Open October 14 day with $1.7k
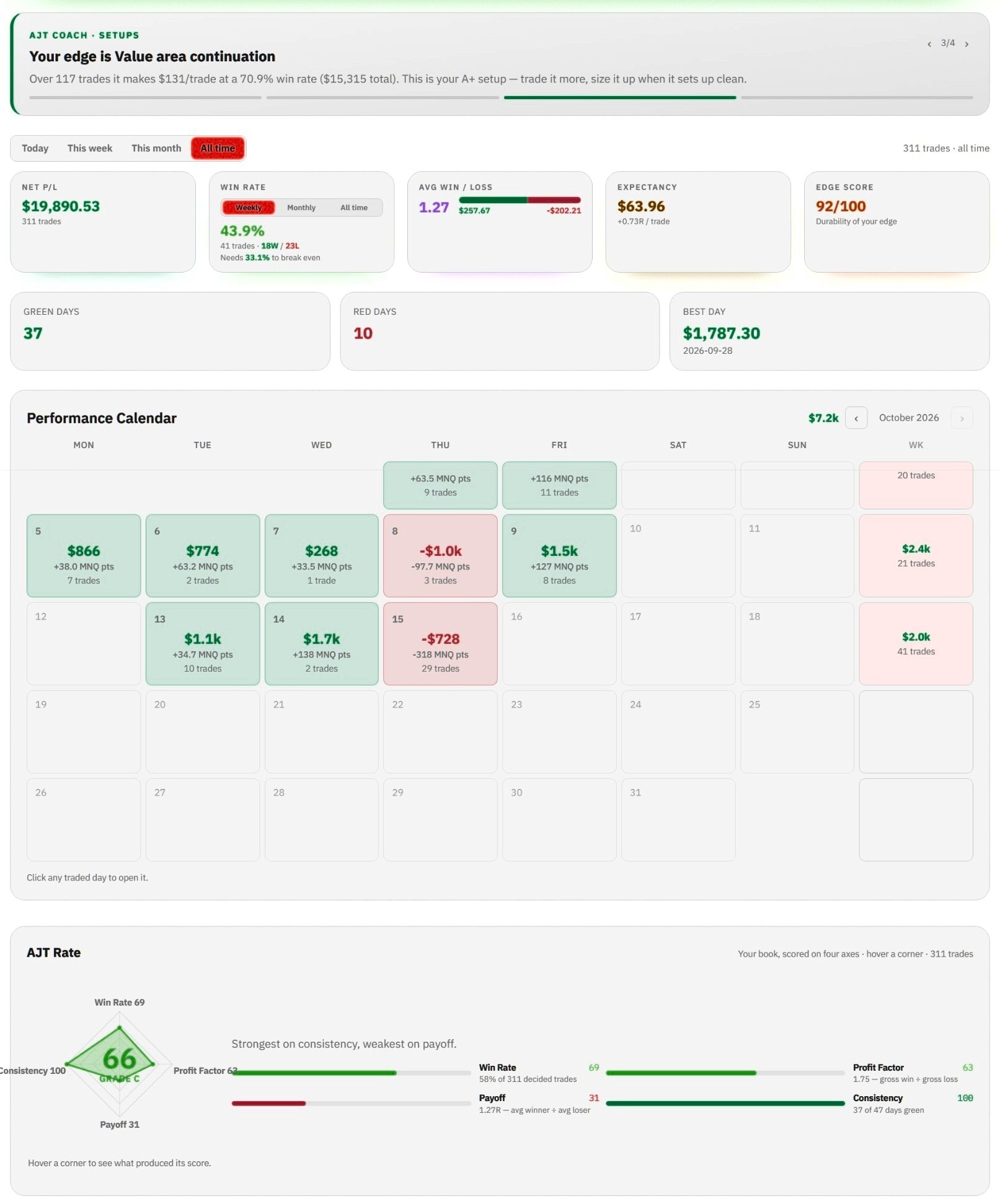Viewport: 1000px width, 1204px height. 321,644
